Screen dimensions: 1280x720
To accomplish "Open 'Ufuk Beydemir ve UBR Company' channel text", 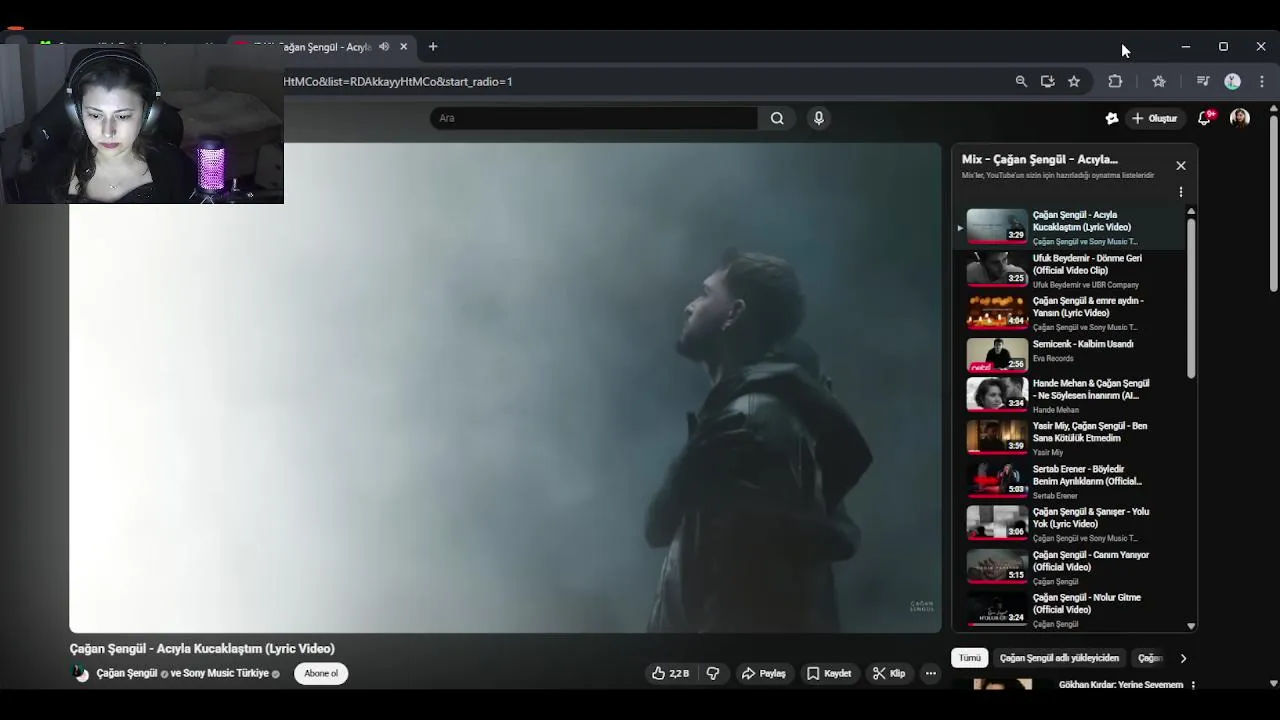I will [x=1086, y=285].
